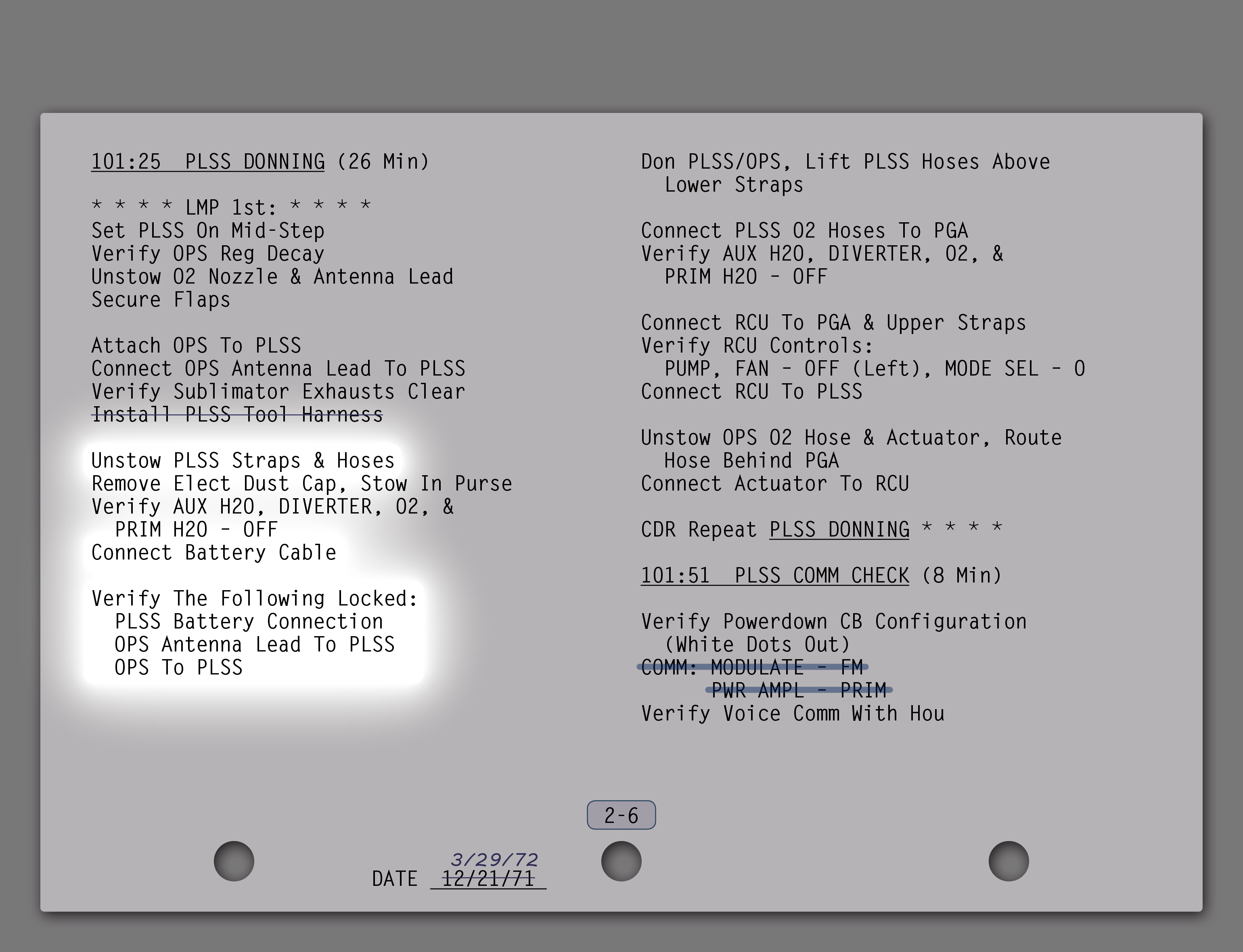Click the handwritten 3/29/72 date
Screen dimensions: 1243x952
click(494, 860)
